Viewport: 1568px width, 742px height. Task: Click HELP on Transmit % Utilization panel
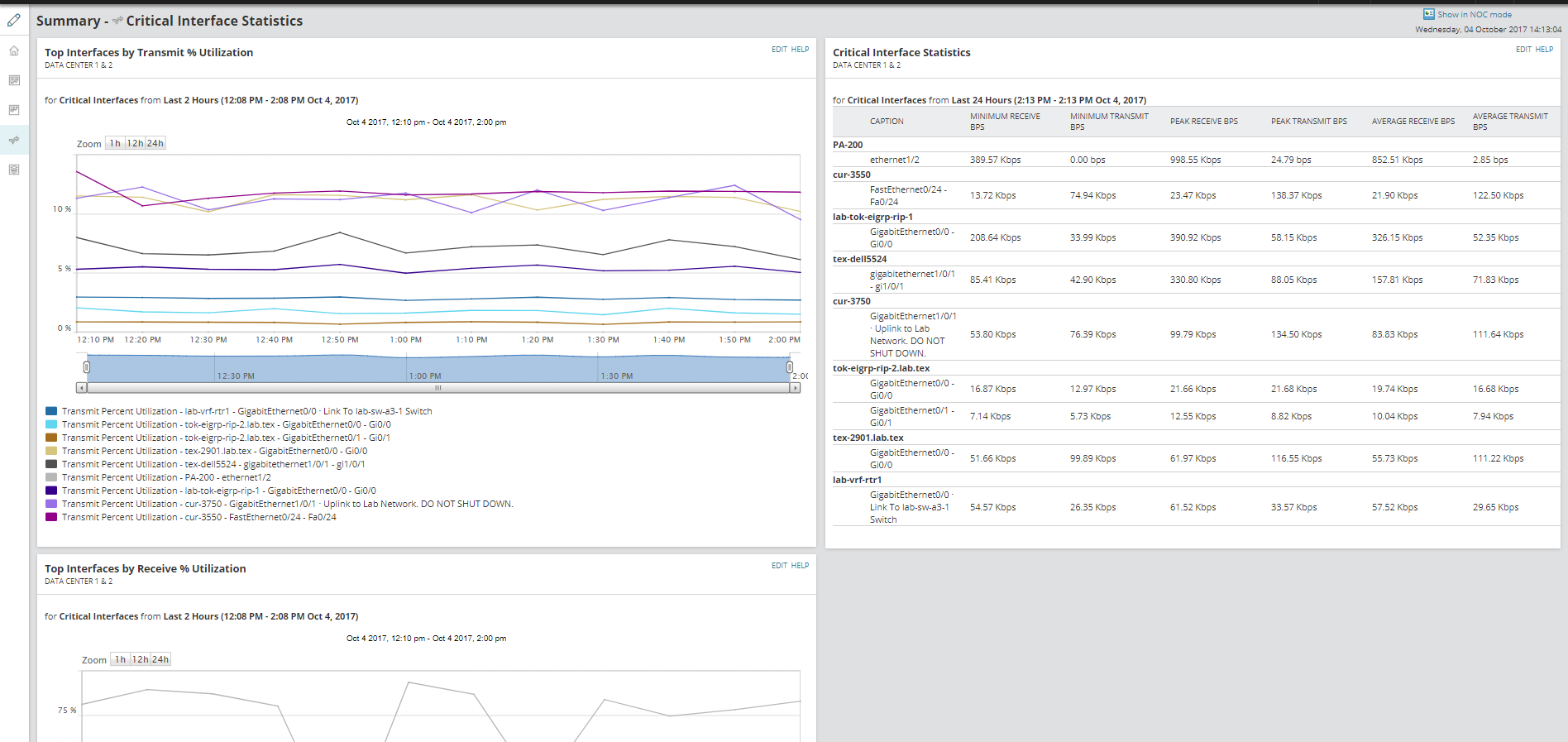point(800,50)
